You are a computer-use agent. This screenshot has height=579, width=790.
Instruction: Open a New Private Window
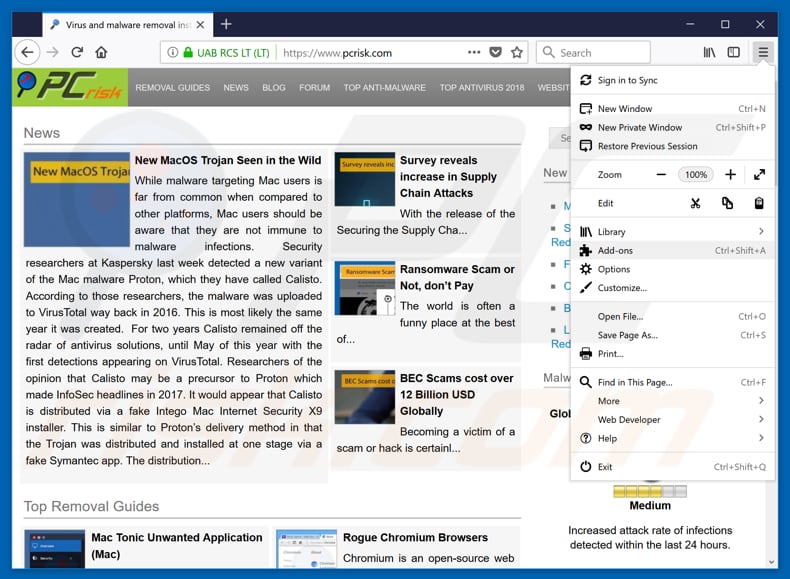(673, 127)
